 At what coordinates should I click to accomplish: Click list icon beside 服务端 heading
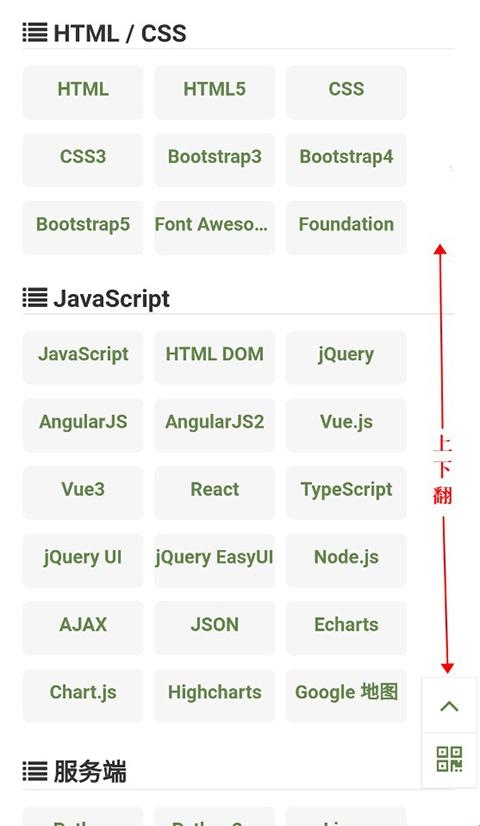click(35, 772)
